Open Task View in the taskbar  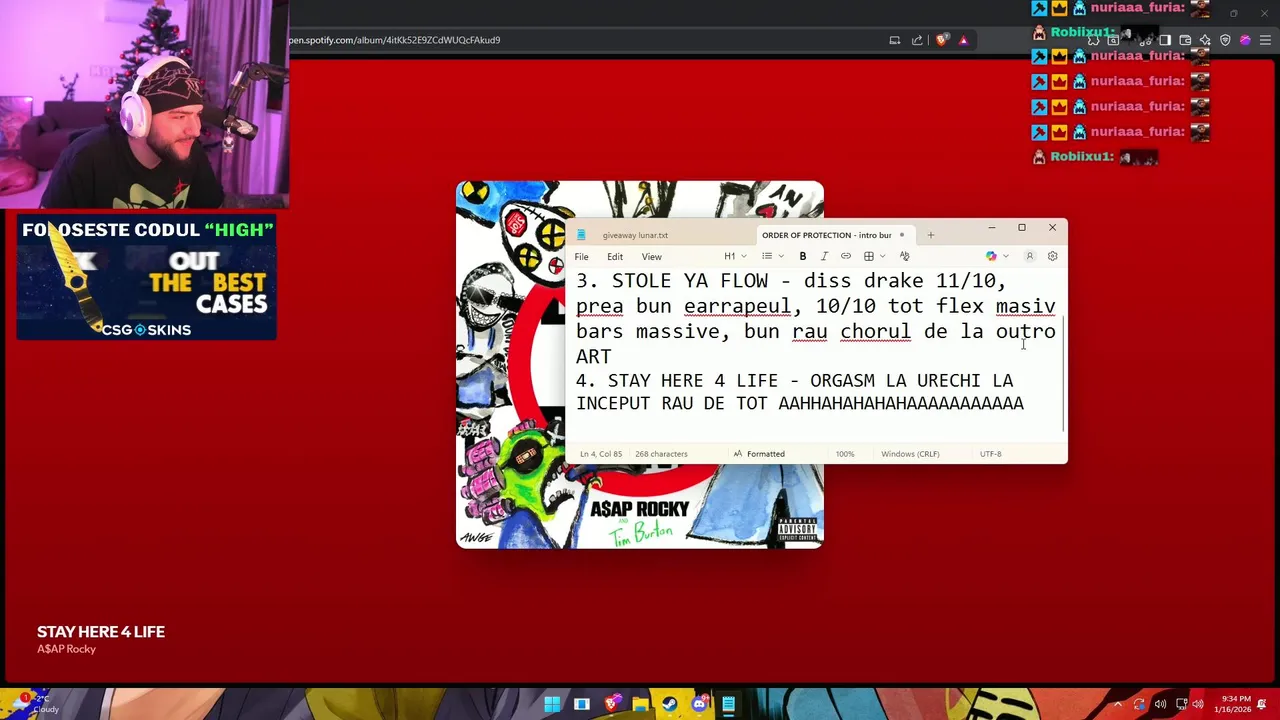pos(581,704)
